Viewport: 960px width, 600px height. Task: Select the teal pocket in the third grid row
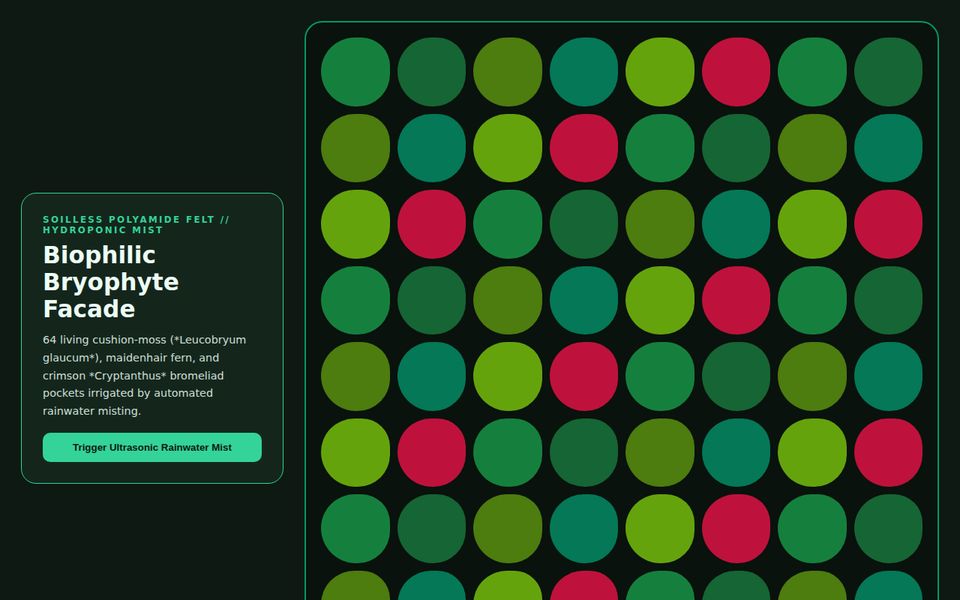736,224
